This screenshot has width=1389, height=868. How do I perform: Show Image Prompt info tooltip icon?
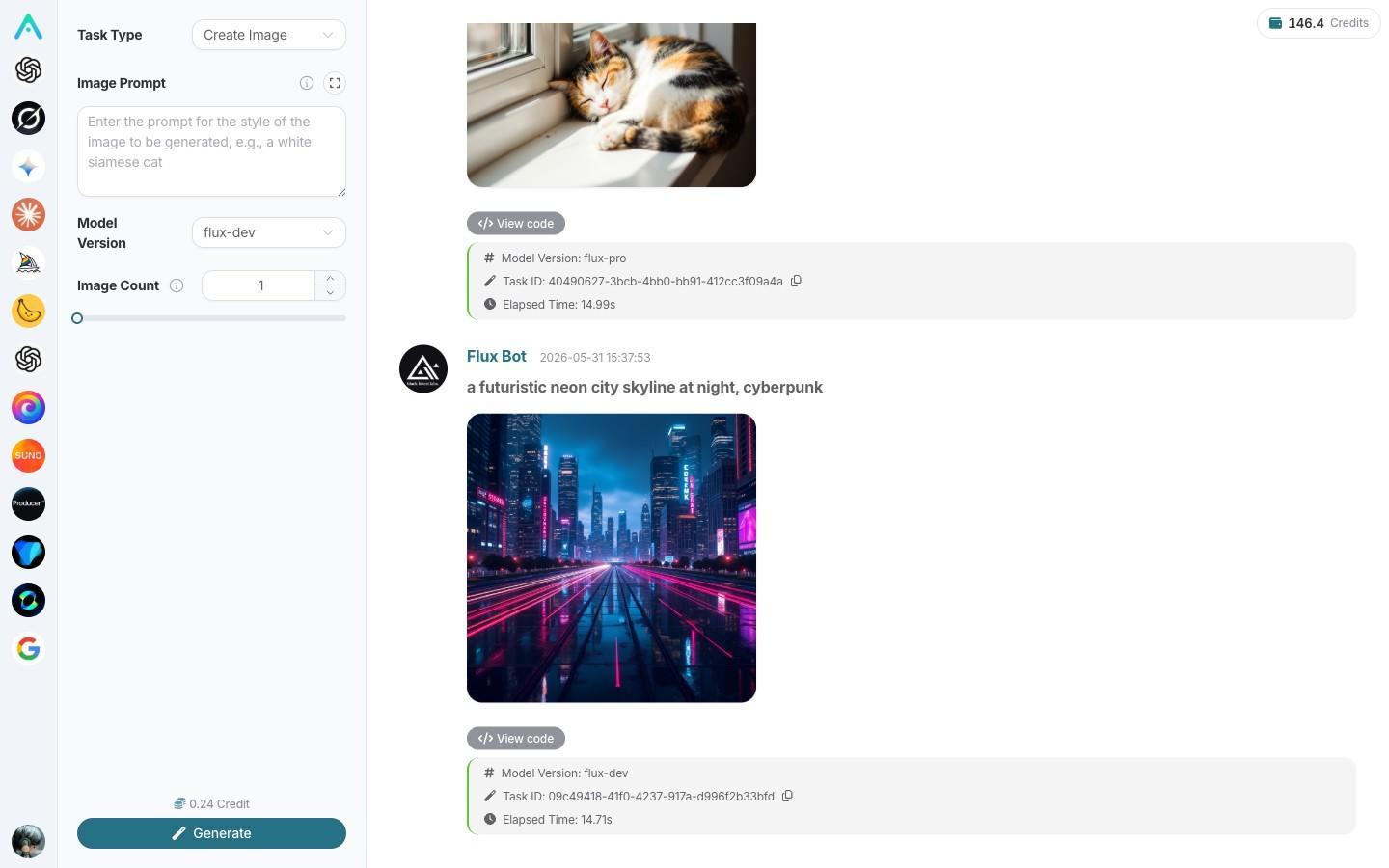[307, 83]
